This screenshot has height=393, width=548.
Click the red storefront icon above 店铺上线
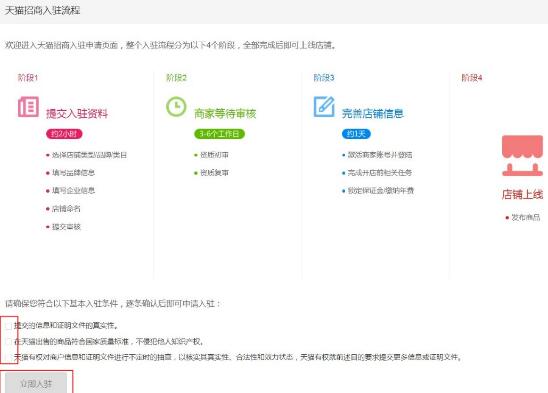pyautogui.click(x=522, y=156)
